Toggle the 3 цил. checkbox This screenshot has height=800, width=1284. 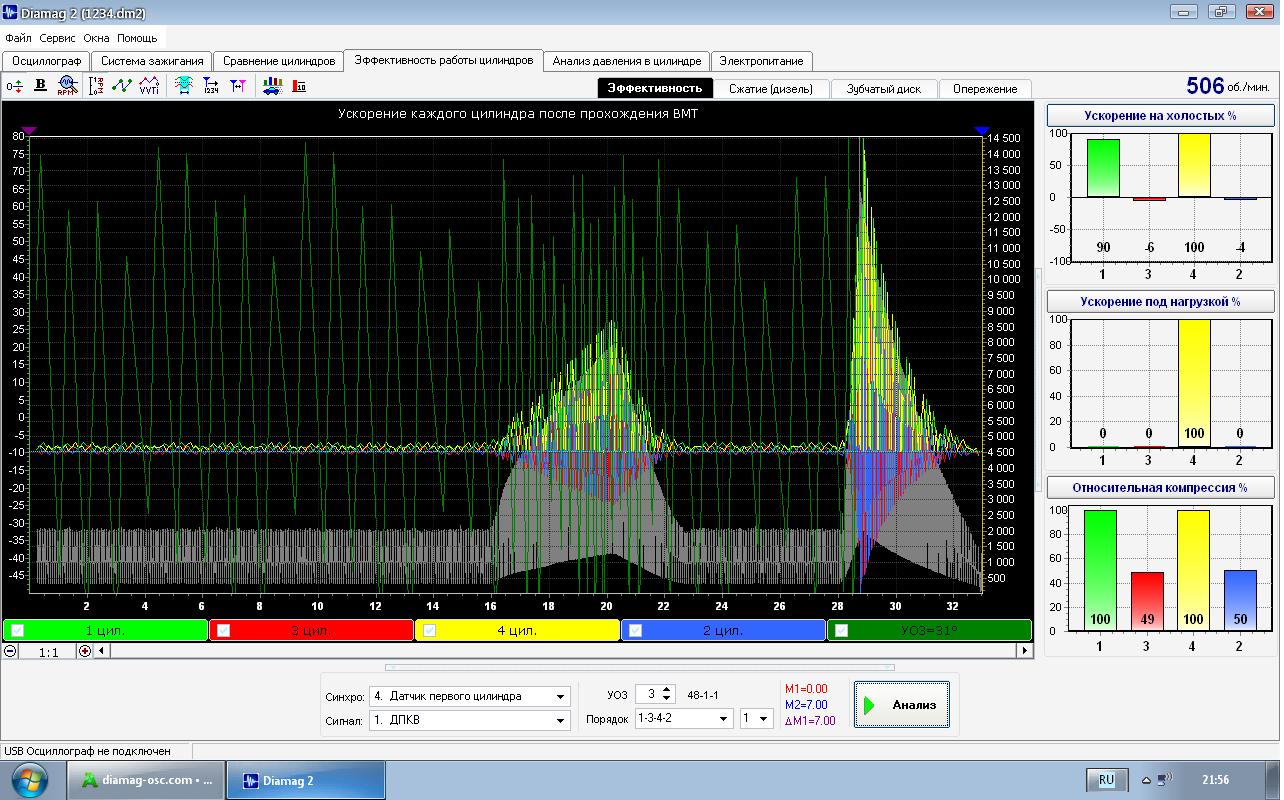coord(224,630)
